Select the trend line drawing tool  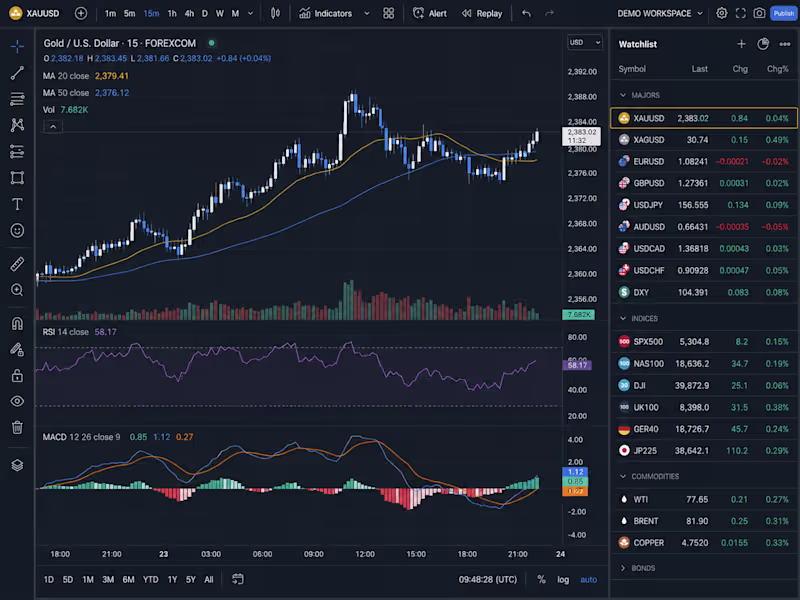pyautogui.click(x=17, y=73)
